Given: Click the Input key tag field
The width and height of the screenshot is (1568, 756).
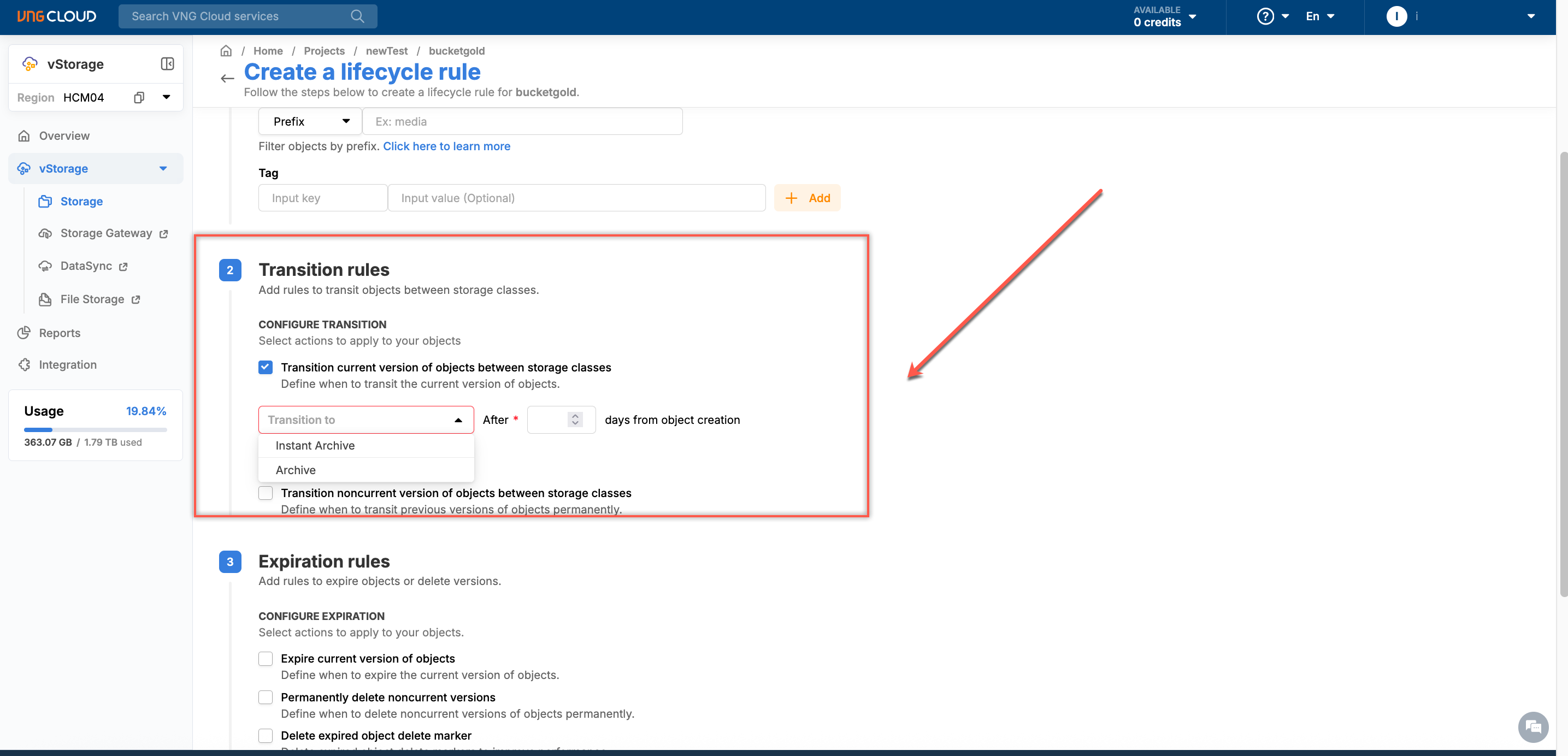Looking at the screenshot, I should click(x=322, y=198).
